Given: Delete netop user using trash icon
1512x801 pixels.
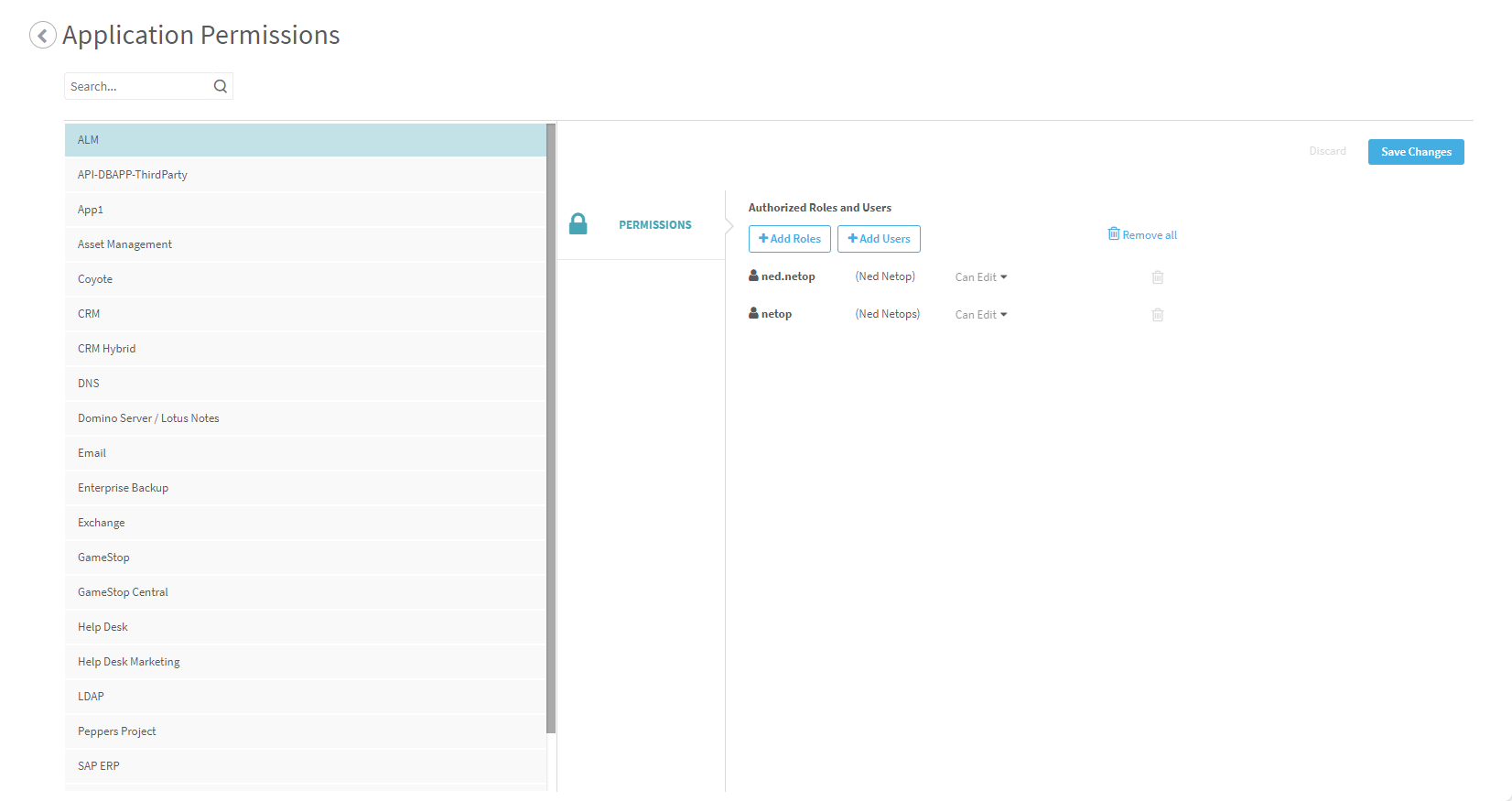Looking at the screenshot, I should [1157, 315].
